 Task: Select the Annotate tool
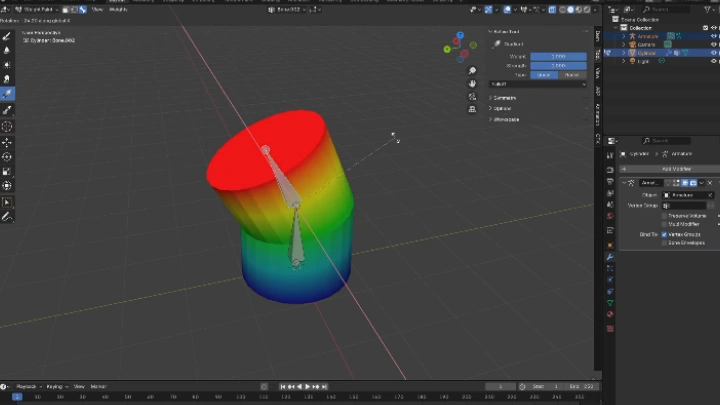[x=7, y=217]
